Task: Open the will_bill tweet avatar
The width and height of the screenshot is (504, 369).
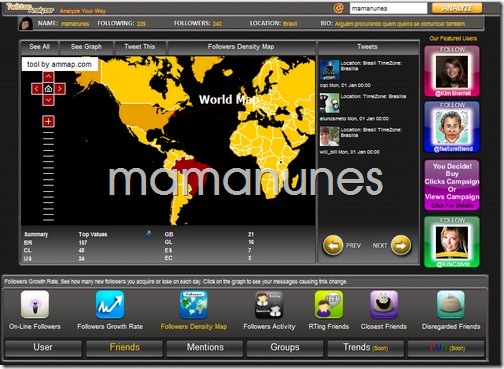Action: click(x=329, y=136)
